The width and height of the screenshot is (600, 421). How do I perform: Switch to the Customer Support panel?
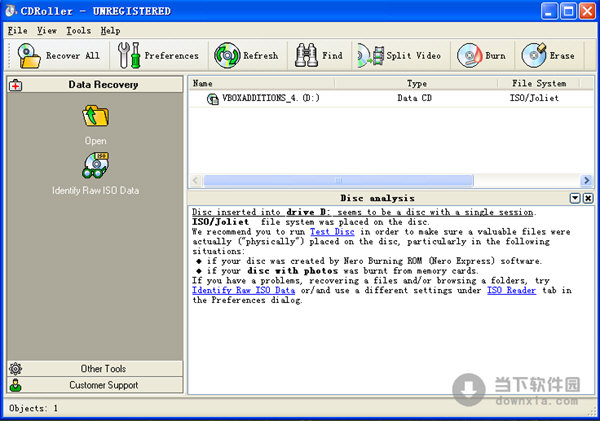pos(95,385)
